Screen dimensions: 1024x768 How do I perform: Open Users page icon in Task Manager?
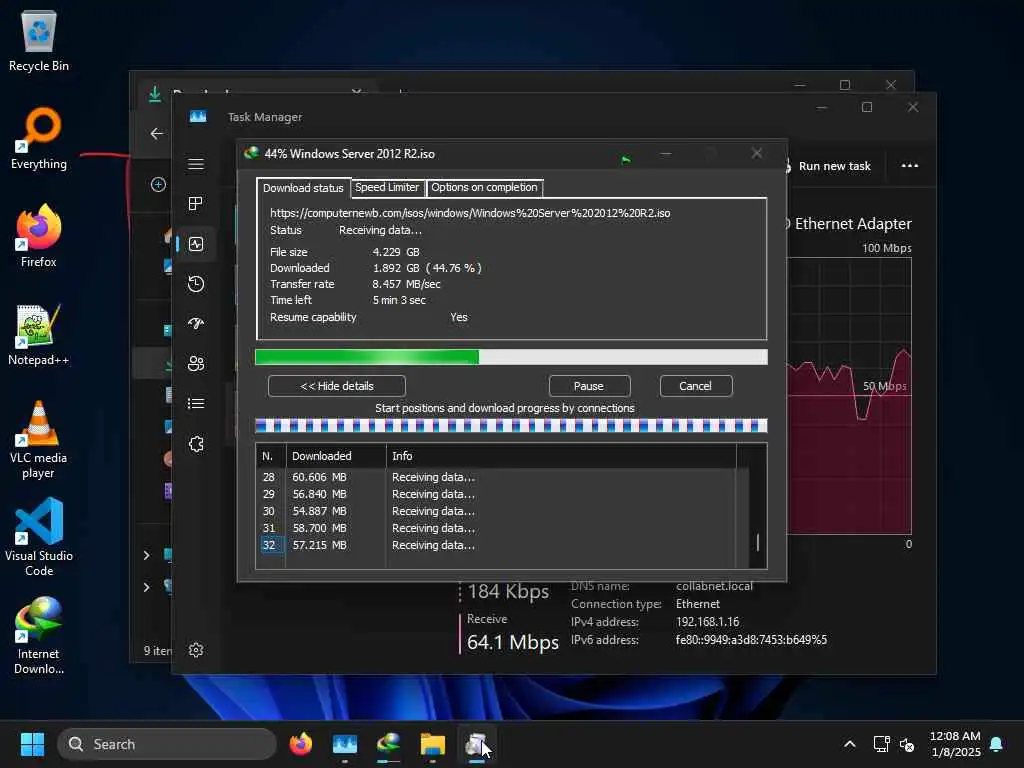pyautogui.click(x=196, y=364)
